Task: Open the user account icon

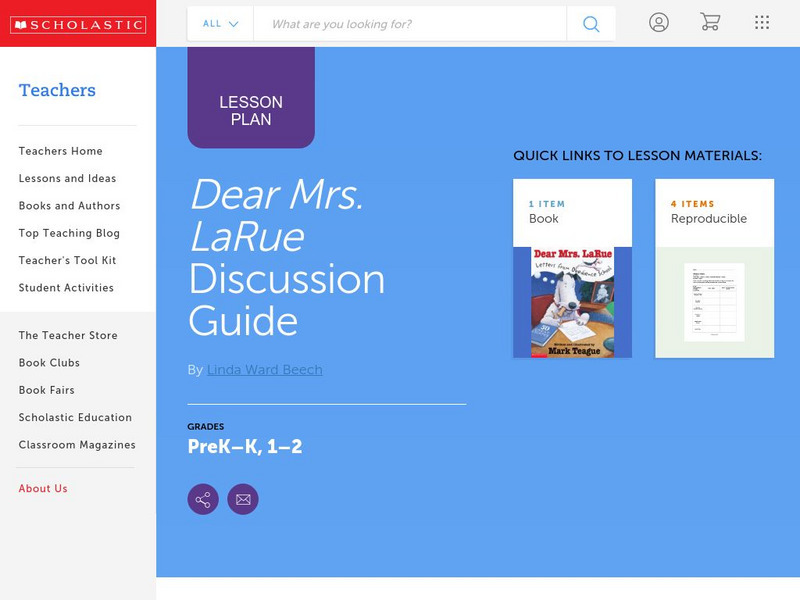Action: [x=660, y=22]
